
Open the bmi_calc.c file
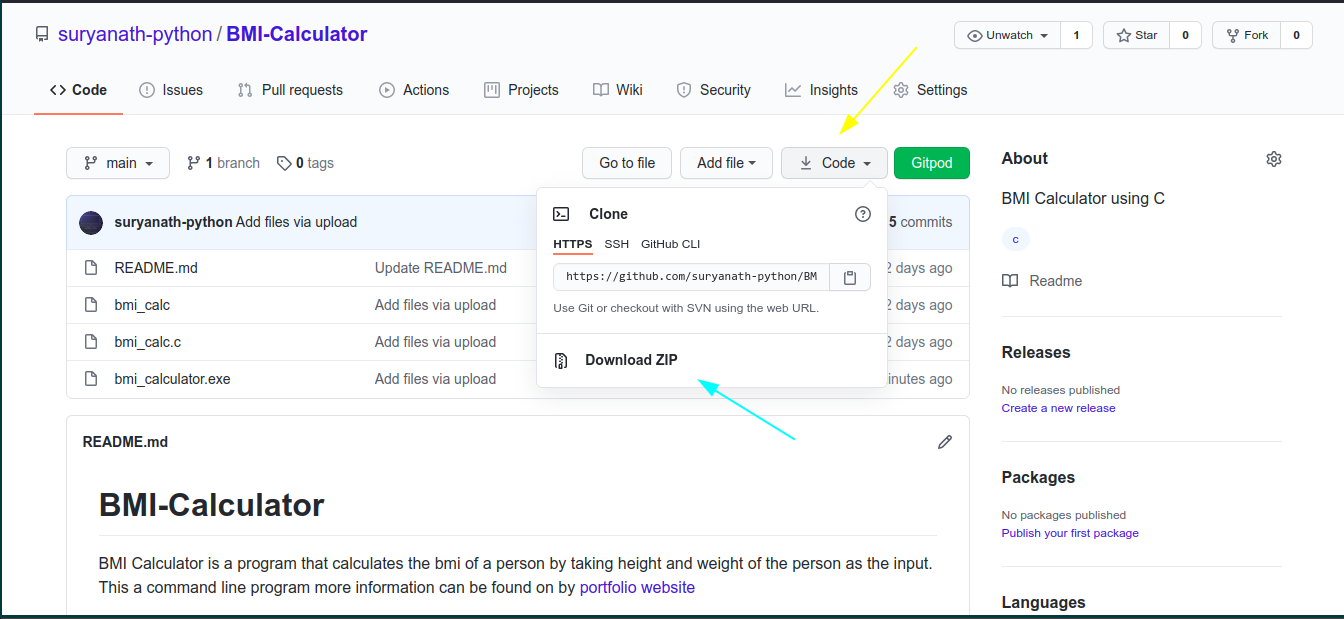point(148,342)
